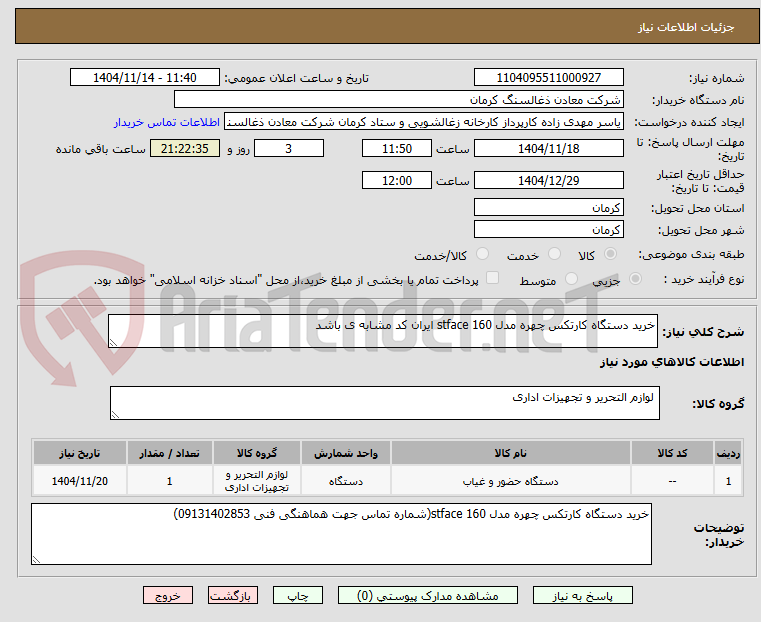Click the چاپ print button
The width and height of the screenshot is (761, 622).
coord(298,595)
